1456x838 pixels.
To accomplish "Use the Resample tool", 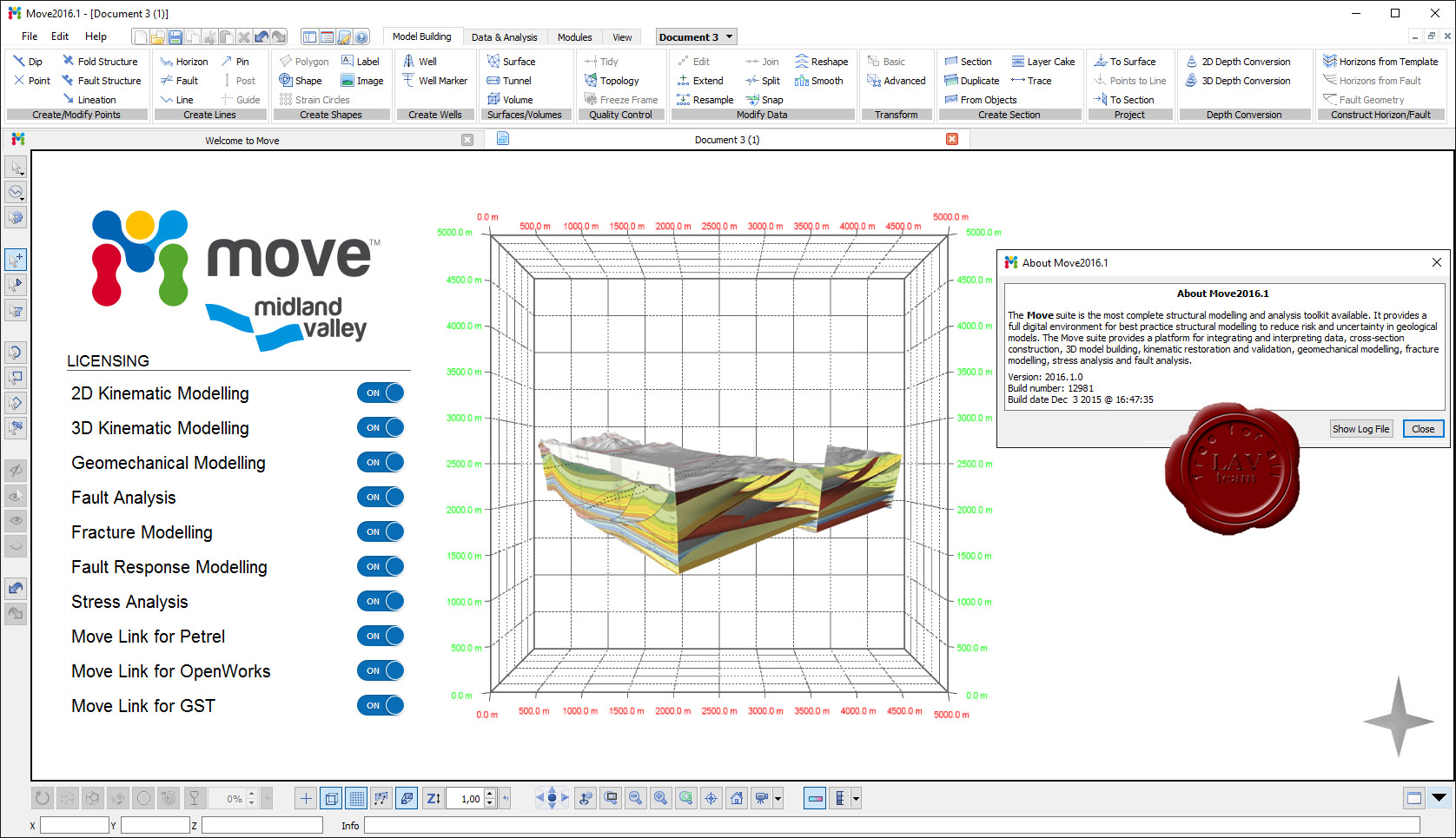I will point(705,100).
